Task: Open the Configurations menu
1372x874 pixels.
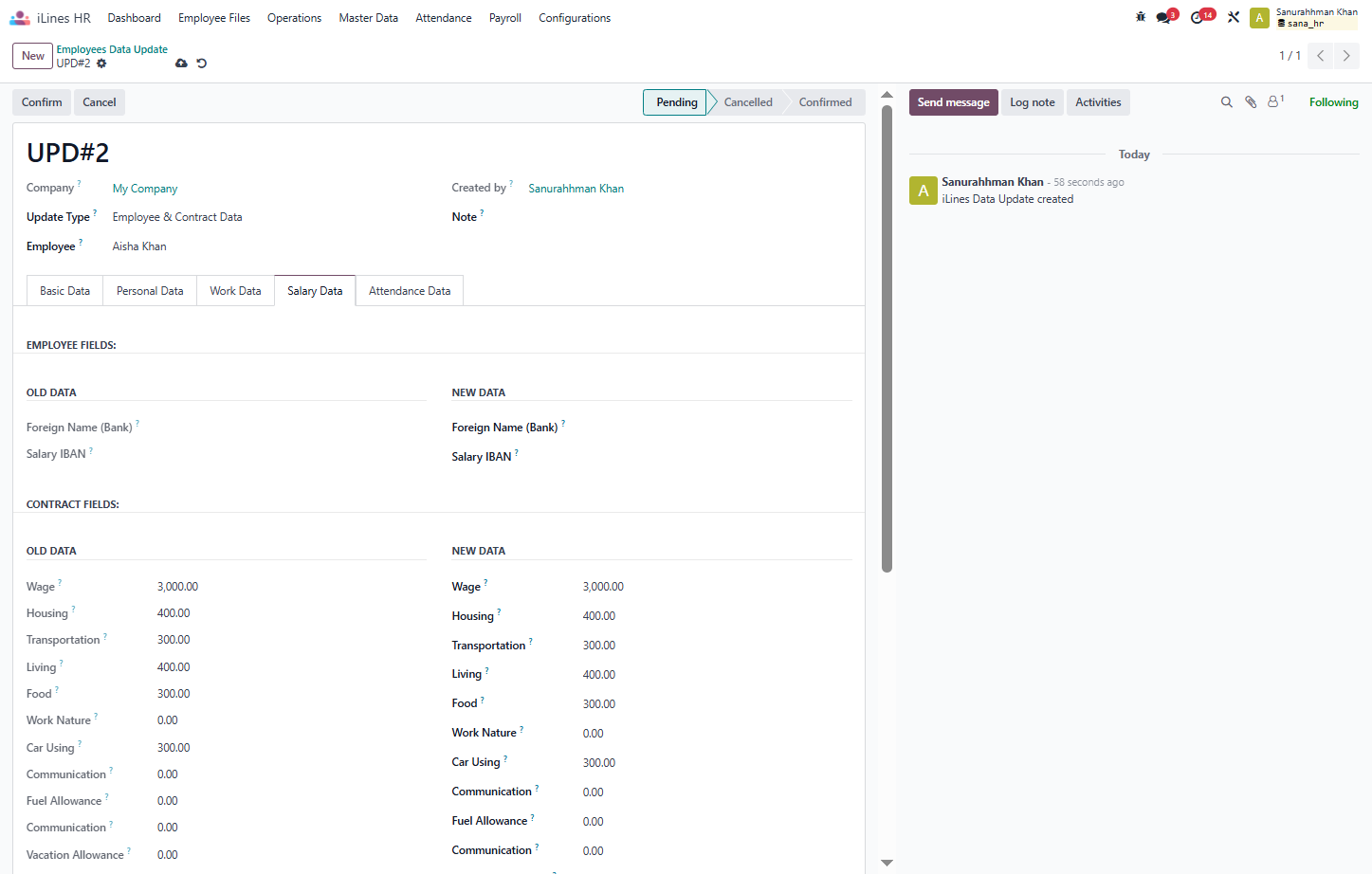Action: click(x=575, y=18)
